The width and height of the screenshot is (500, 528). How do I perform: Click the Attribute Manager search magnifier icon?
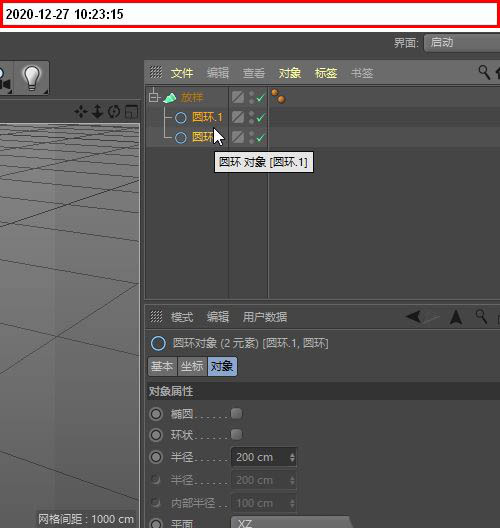click(x=481, y=317)
